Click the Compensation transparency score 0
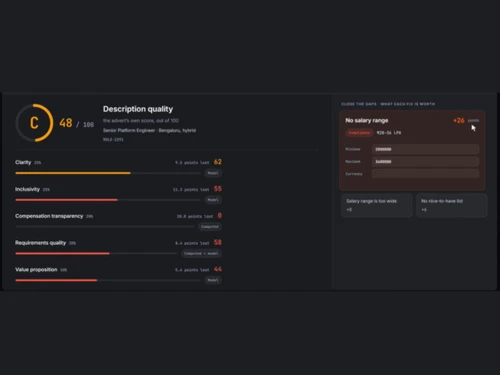500x375 pixels. point(220,216)
